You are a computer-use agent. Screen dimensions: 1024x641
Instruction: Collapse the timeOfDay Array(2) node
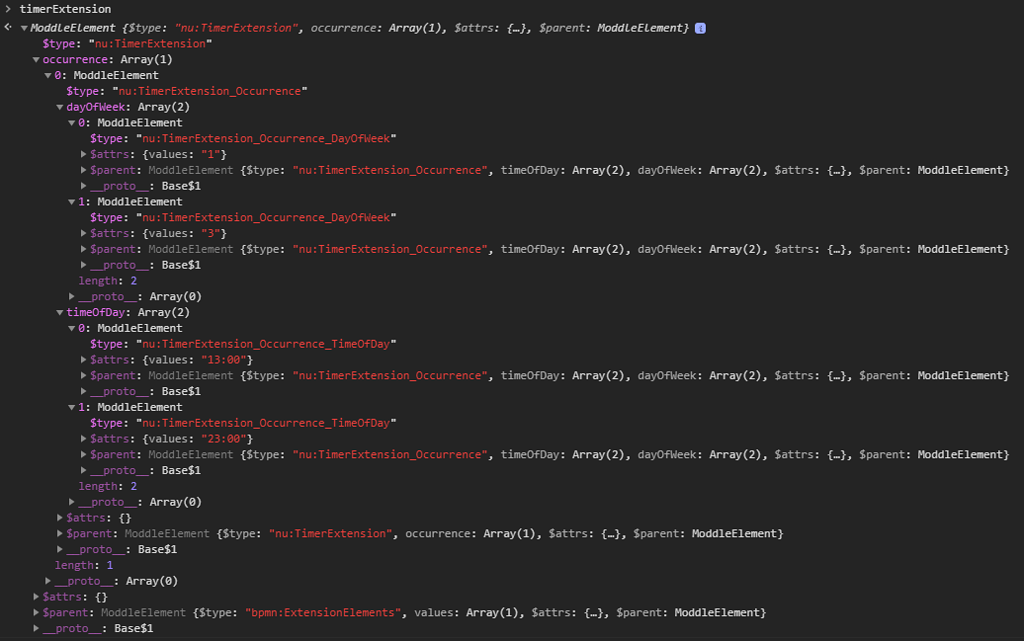pos(59,312)
